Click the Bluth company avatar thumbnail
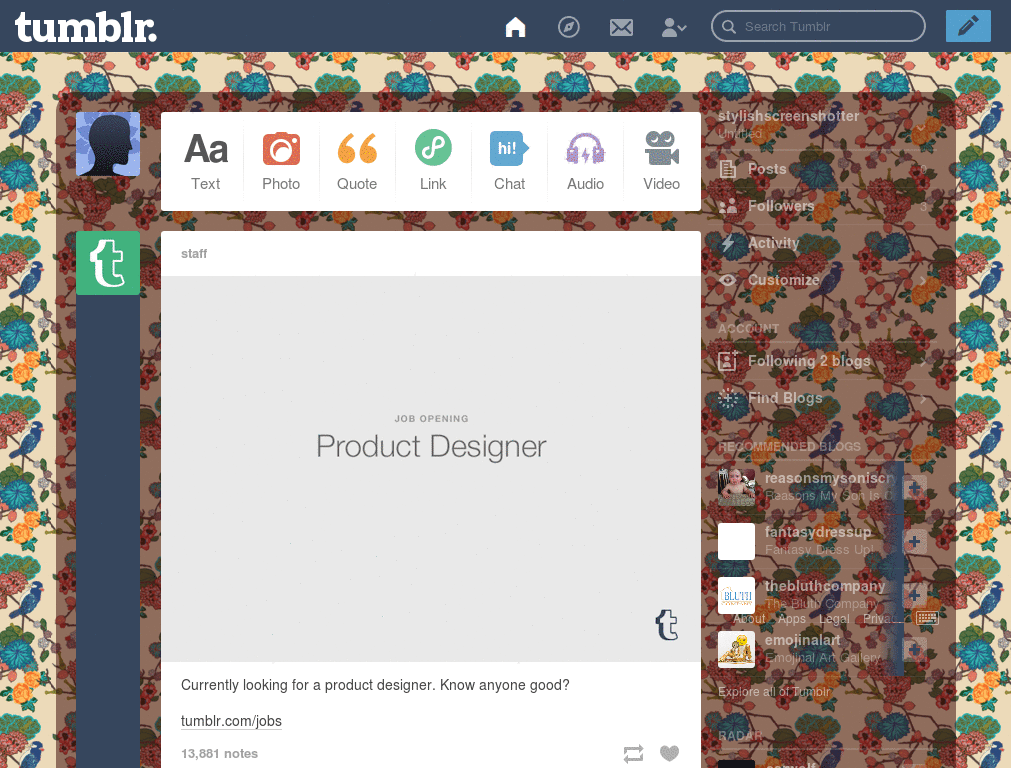This screenshot has width=1024, height=768. click(x=736, y=596)
